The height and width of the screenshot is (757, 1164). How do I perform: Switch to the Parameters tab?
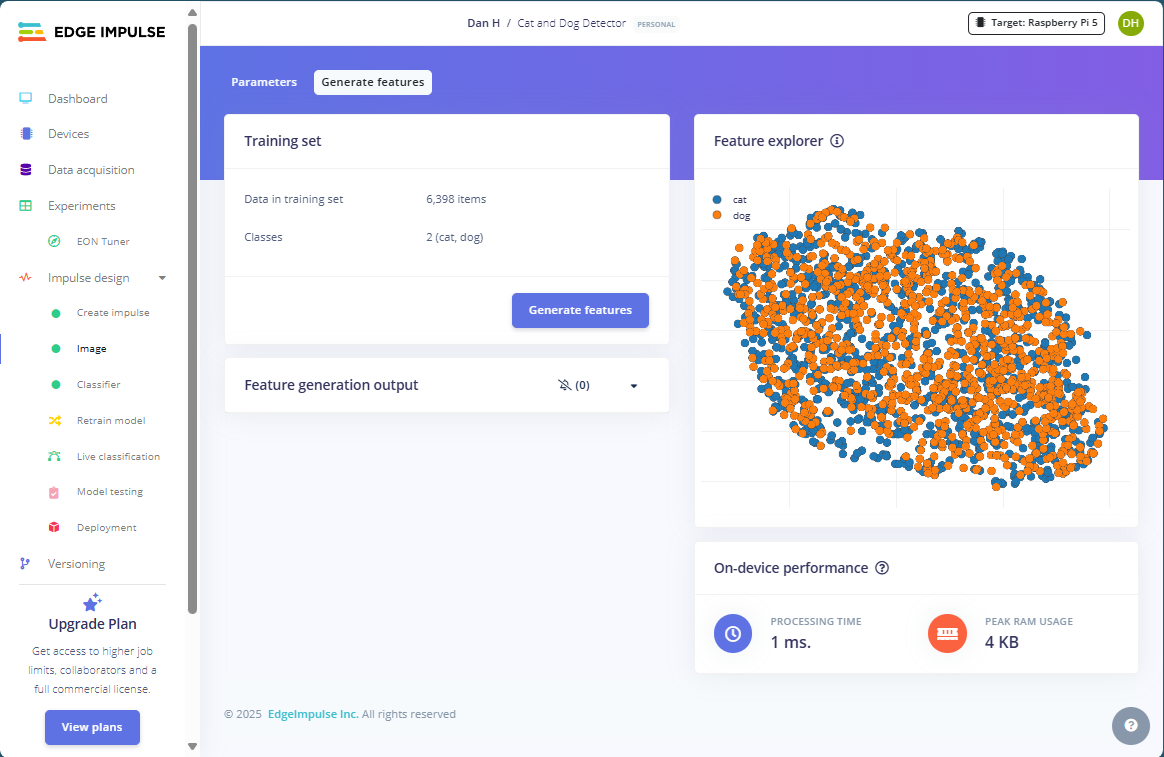tap(264, 82)
